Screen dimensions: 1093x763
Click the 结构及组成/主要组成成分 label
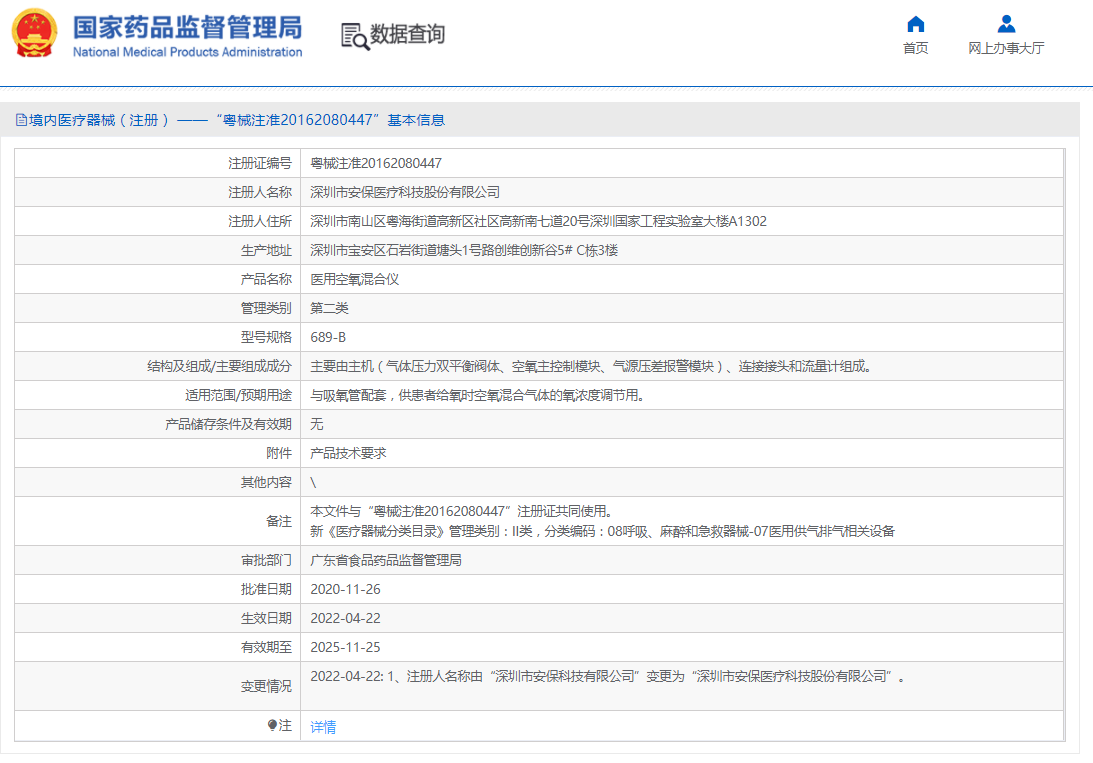click(x=220, y=367)
